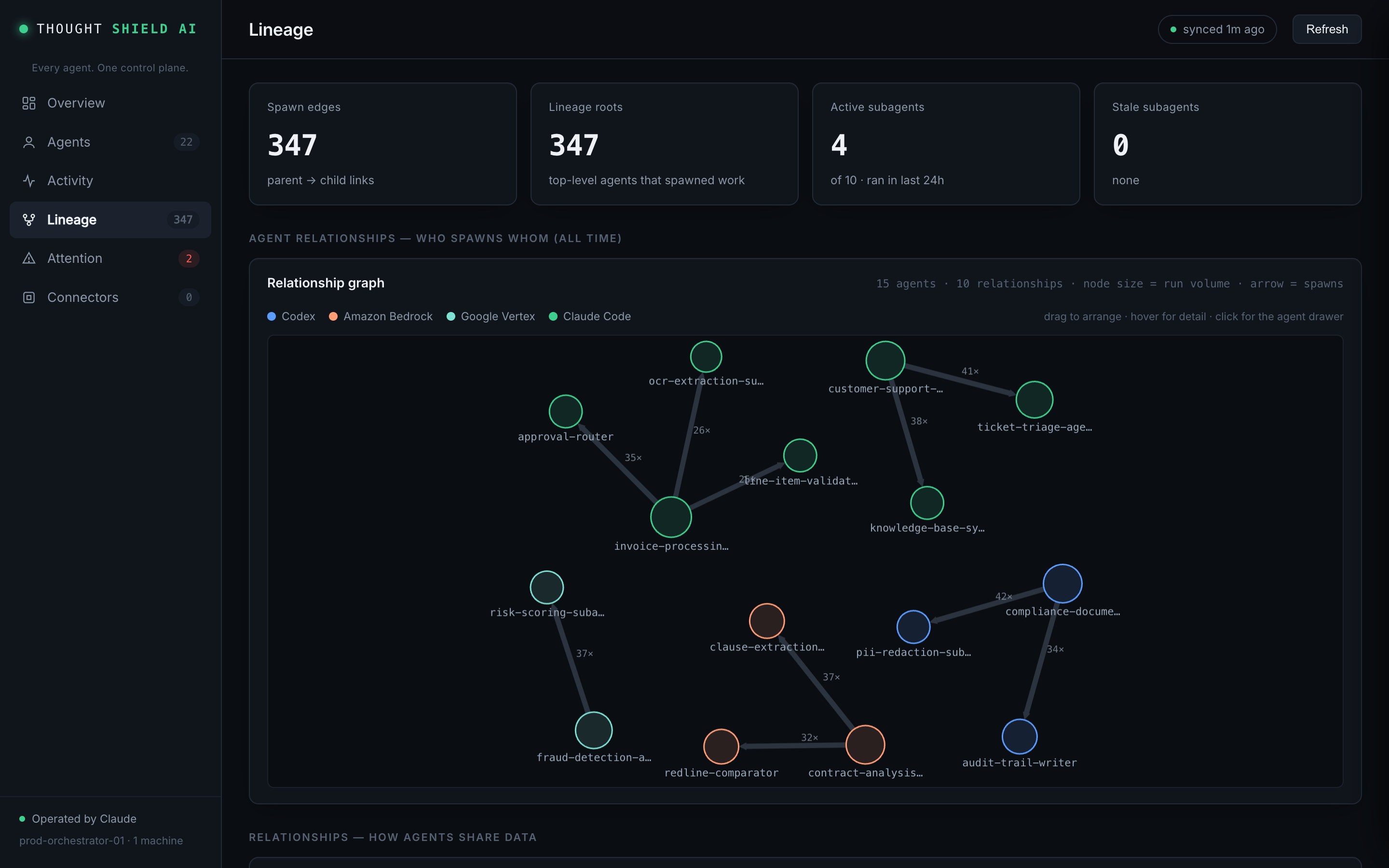This screenshot has height=868, width=1389.
Task: Open the Overview page icon
Action: click(29, 103)
